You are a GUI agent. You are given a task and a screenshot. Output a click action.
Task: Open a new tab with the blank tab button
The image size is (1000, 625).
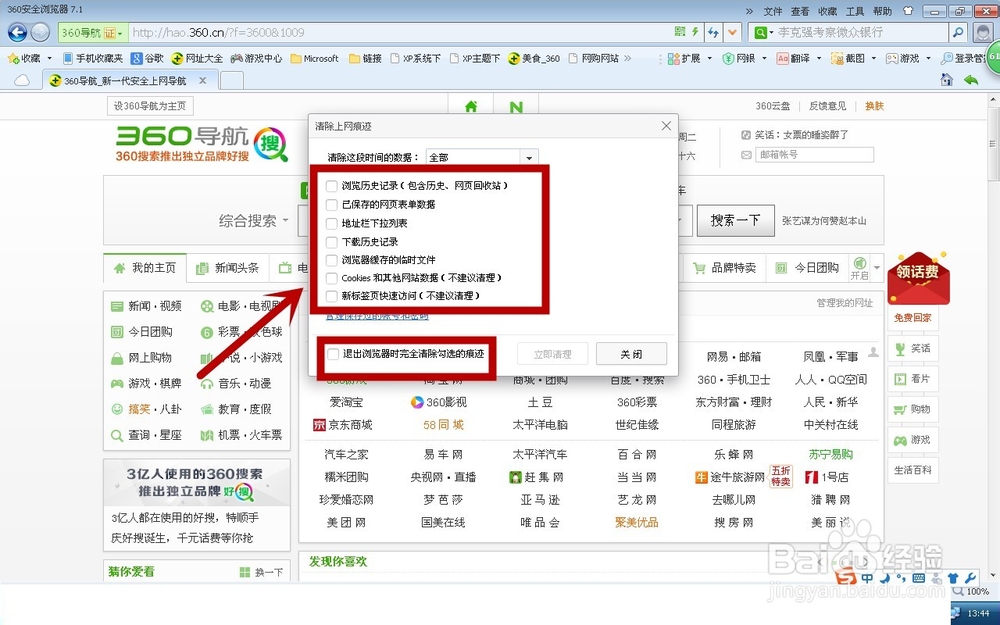pyautogui.click(x=232, y=80)
